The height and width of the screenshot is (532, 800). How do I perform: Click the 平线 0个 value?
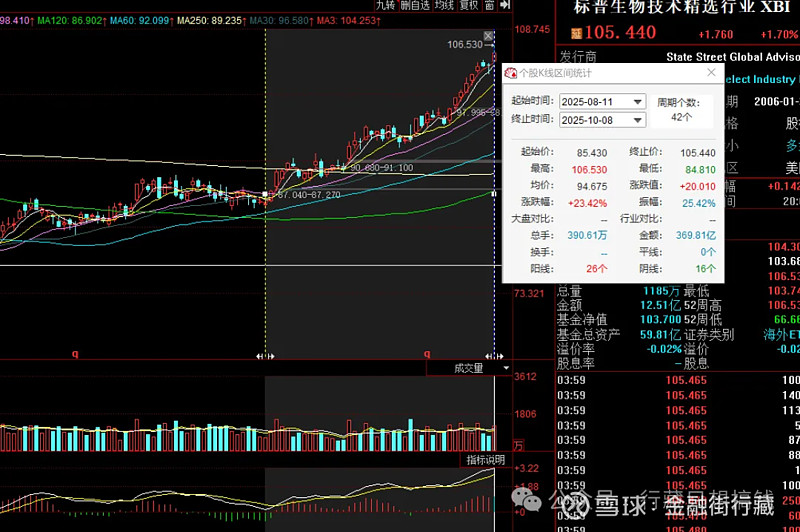coord(708,252)
